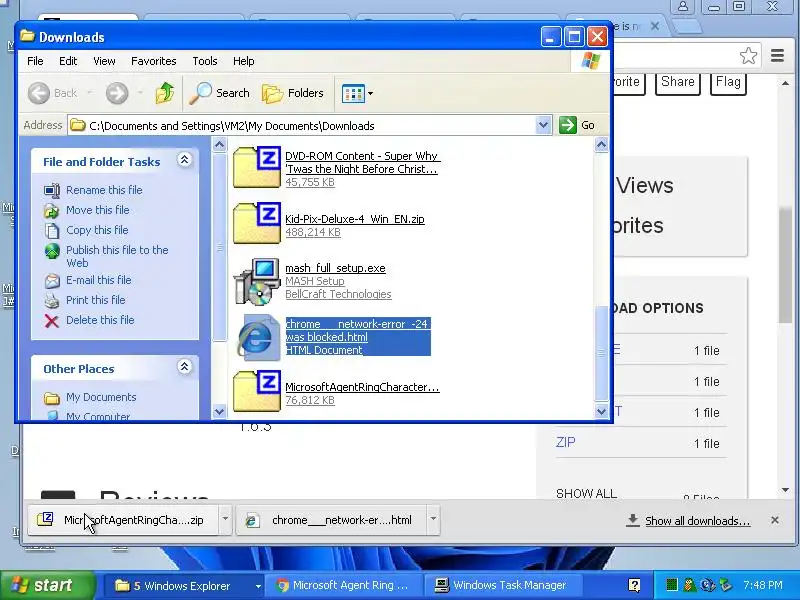Open dropdown for MicrosoftAgentRingCha zip download
The width and height of the screenshot is (800, 600).
click(225, 519)
